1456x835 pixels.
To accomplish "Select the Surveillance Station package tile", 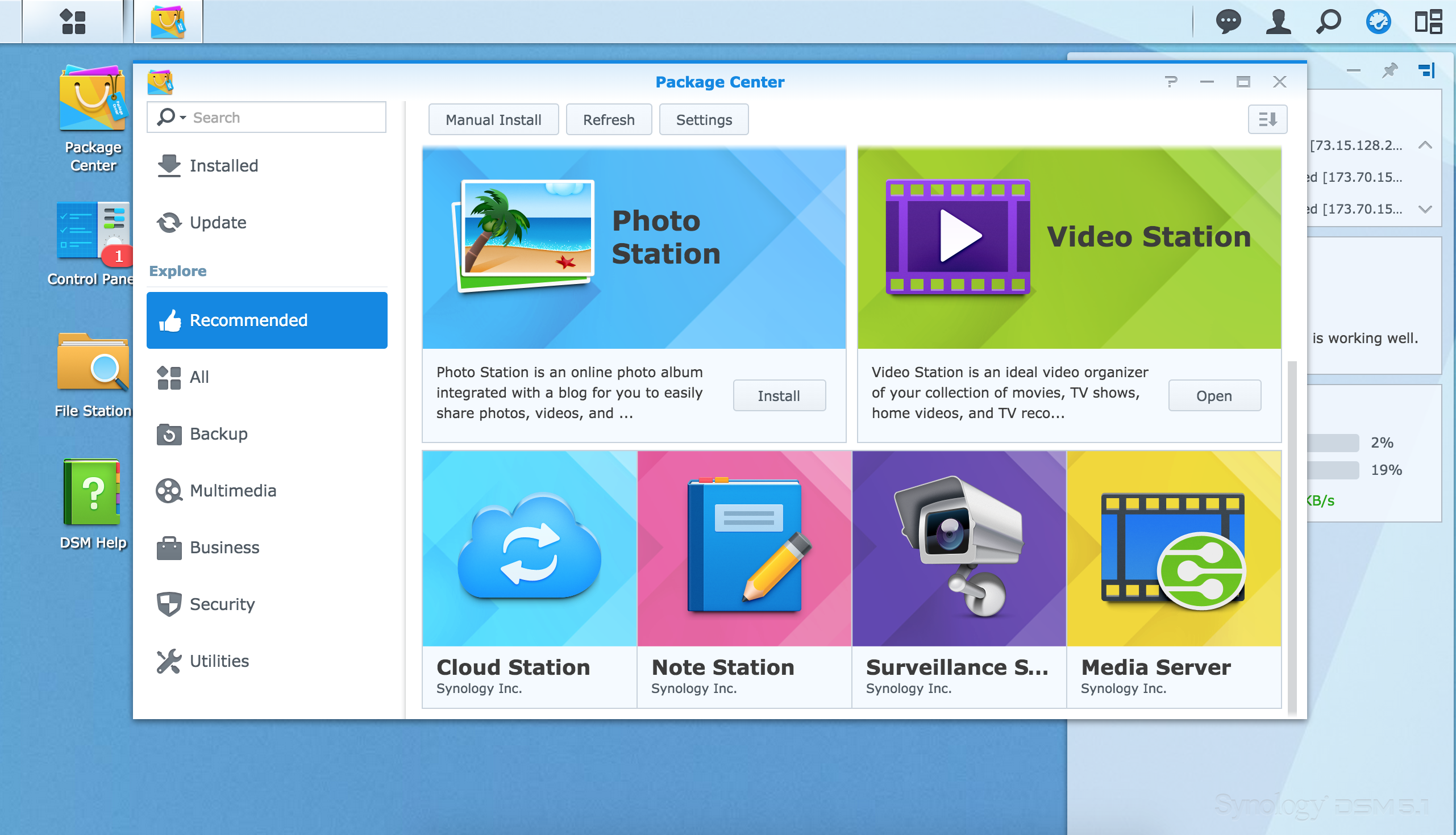I will click(959, 579).
